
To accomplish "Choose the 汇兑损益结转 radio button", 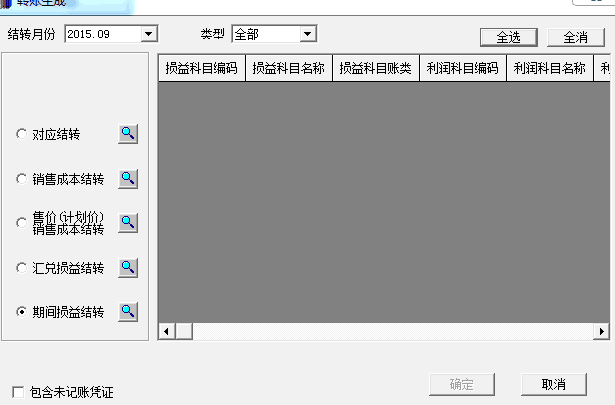I will (21, 268).
